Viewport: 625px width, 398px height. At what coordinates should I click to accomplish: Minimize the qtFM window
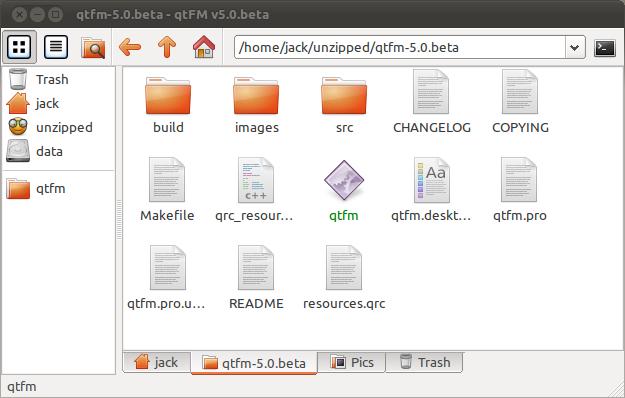pos(37,15)
